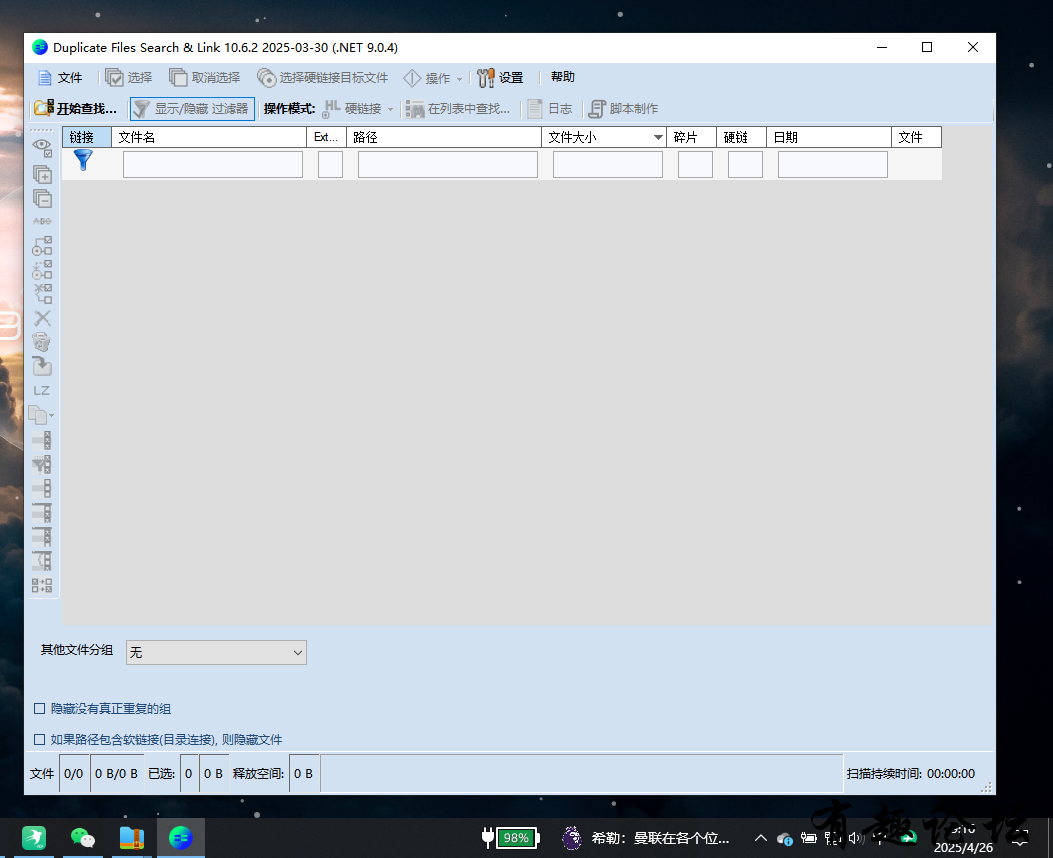Click the recycle bin sidebar icon
The width and height of the screenshot is (1053, 858).
coord(42,342)
